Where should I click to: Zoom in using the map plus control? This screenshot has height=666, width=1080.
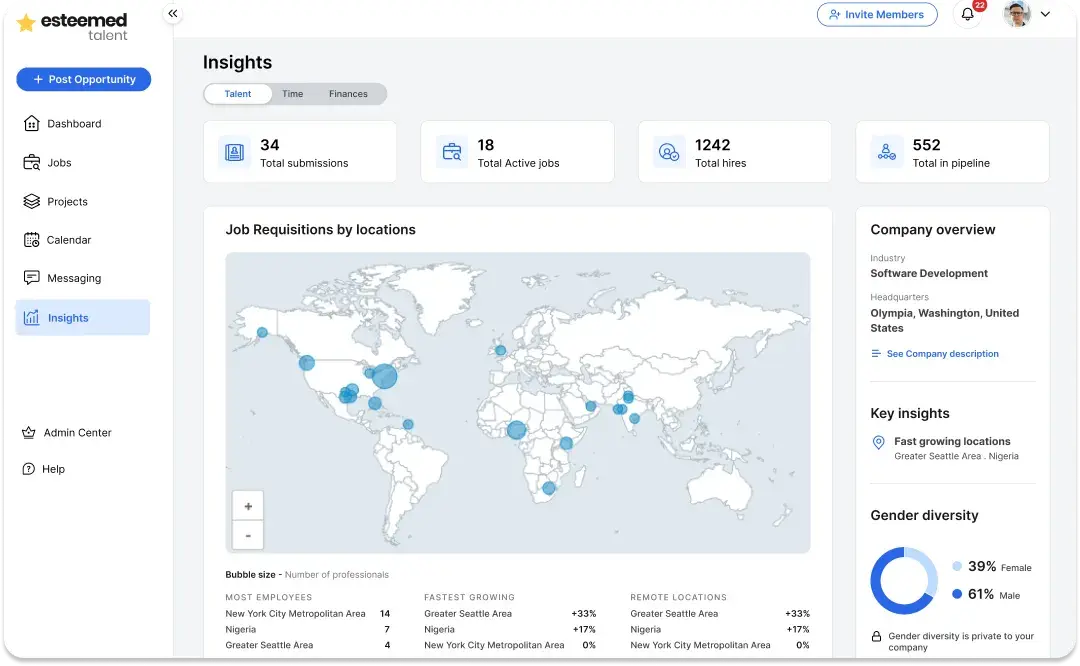(247, 506)
